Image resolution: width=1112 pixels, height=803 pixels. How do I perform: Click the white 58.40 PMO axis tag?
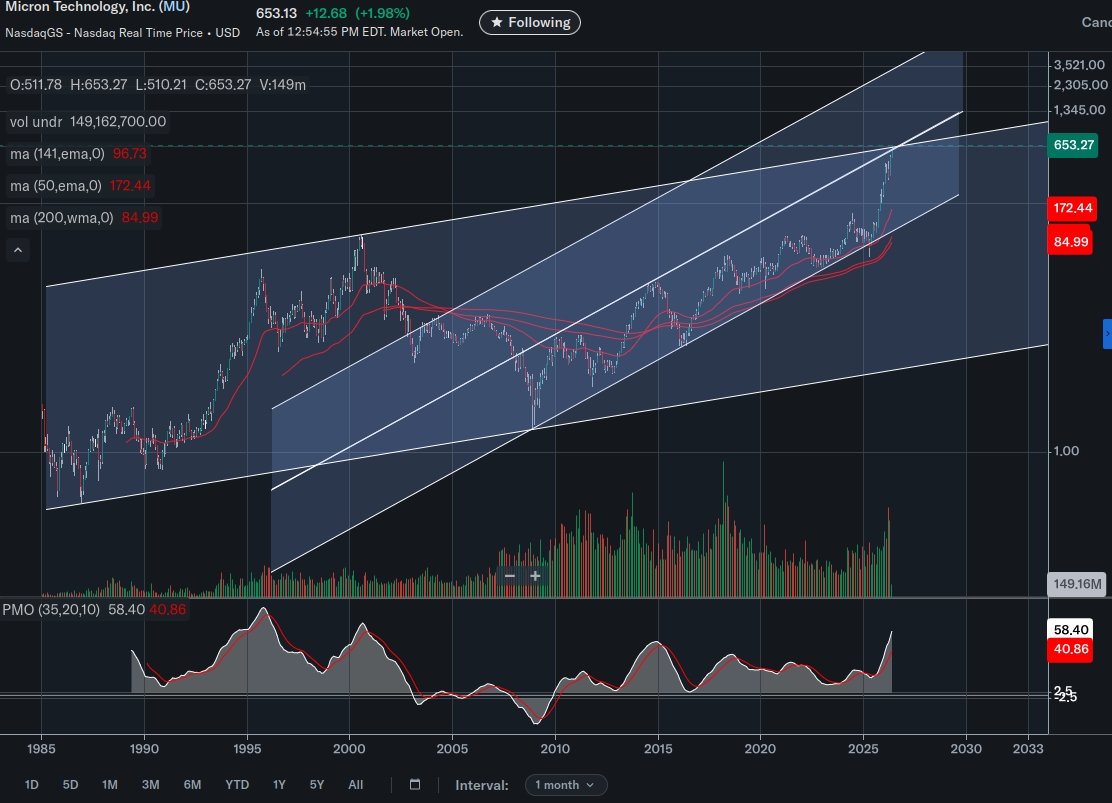click(x=1071, y=630)
